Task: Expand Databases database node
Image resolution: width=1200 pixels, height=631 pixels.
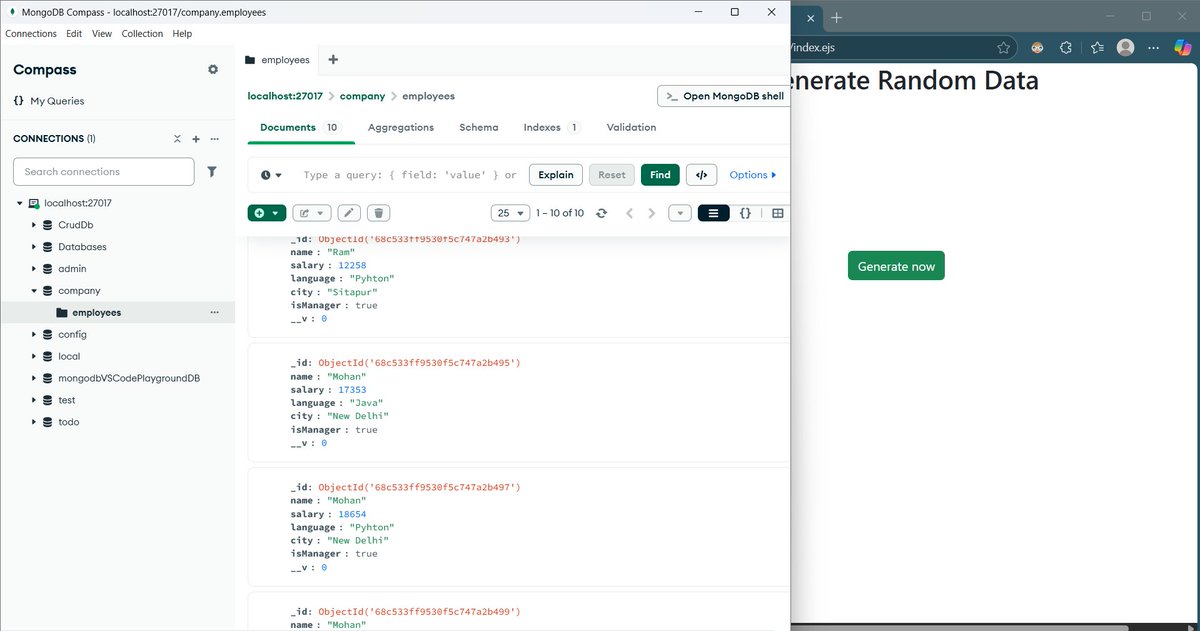Action: coord(33,247)
